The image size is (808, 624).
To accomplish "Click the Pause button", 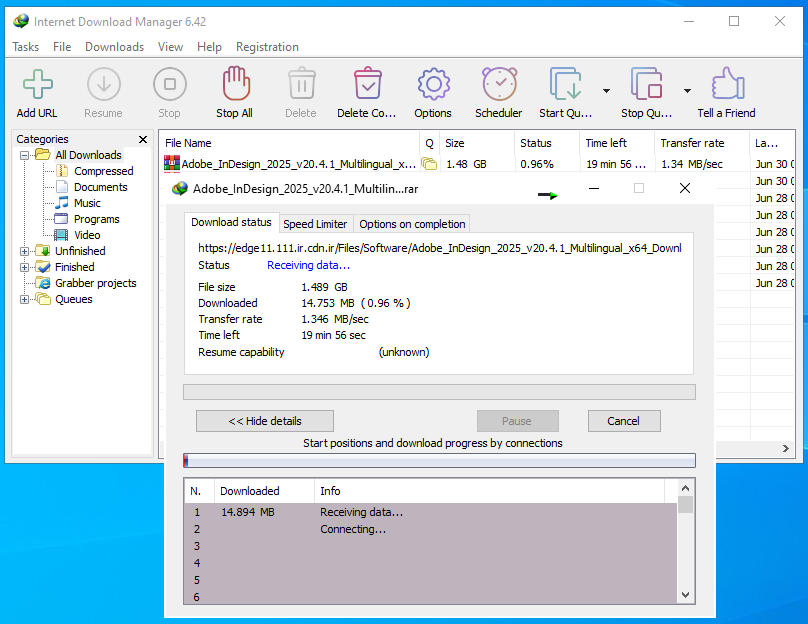I will click(517, 421).
